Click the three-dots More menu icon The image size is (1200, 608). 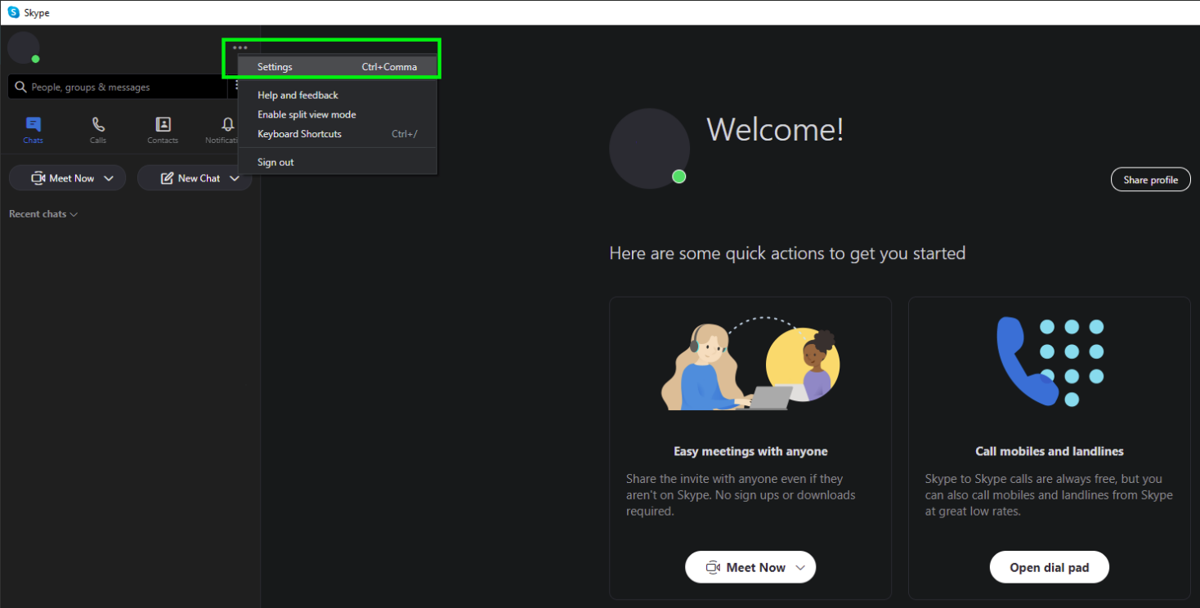[x=240, y=47]
